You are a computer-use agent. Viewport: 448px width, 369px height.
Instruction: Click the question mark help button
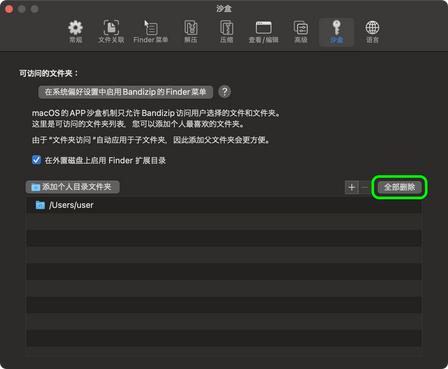pos(225,92)
